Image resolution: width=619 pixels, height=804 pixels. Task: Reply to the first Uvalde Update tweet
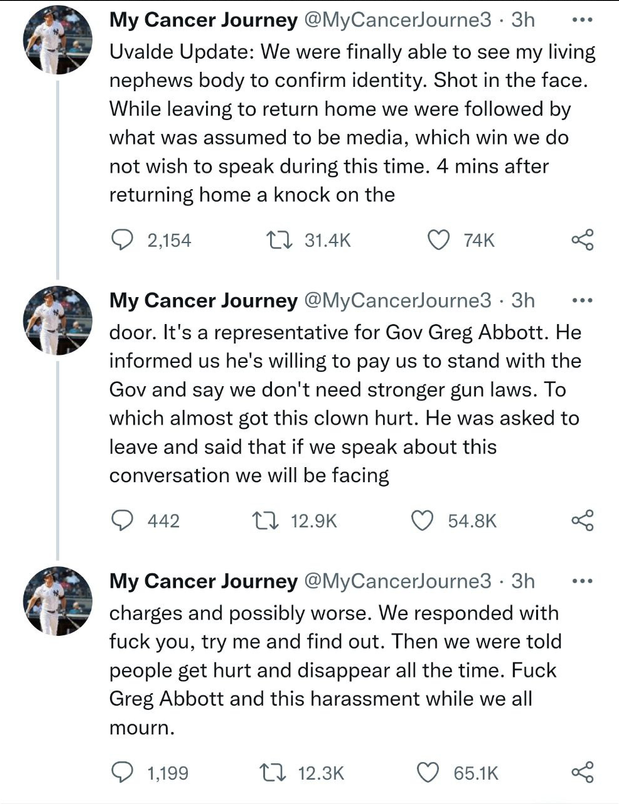[x=121, y=240]
